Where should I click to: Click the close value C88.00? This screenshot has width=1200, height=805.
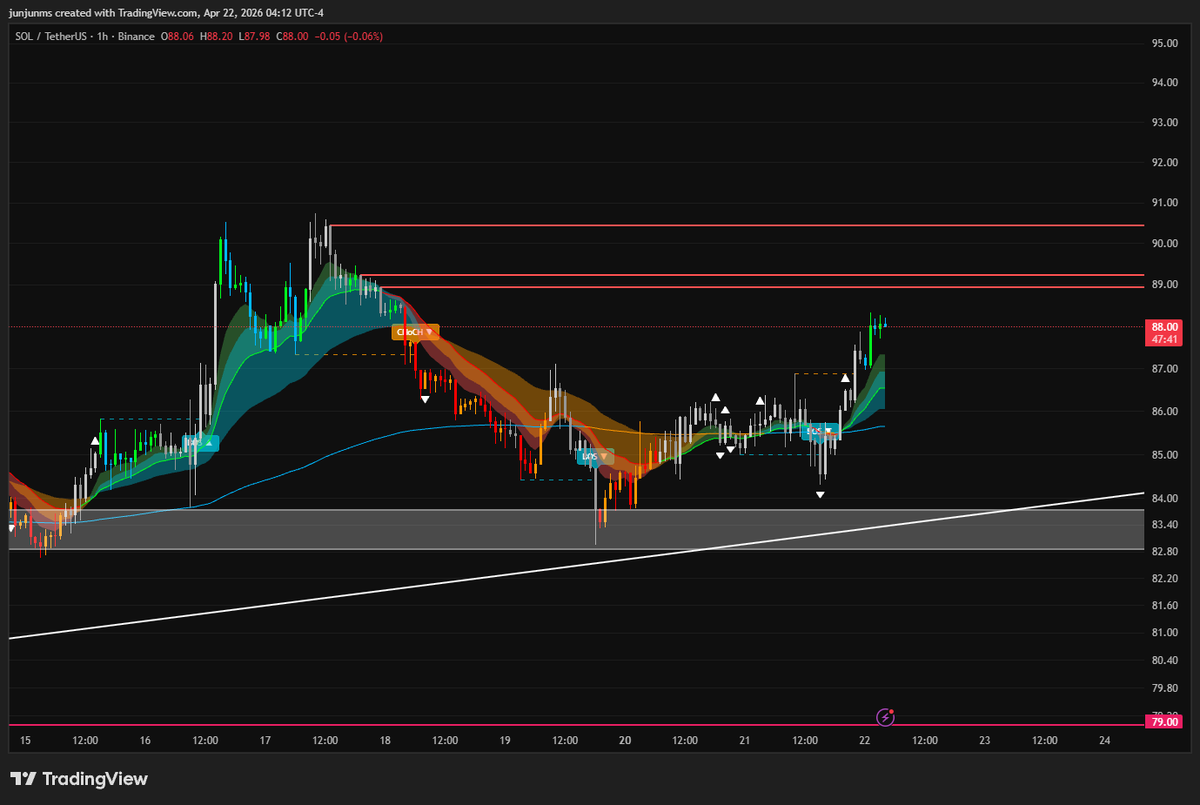click(x=290, y=37)
